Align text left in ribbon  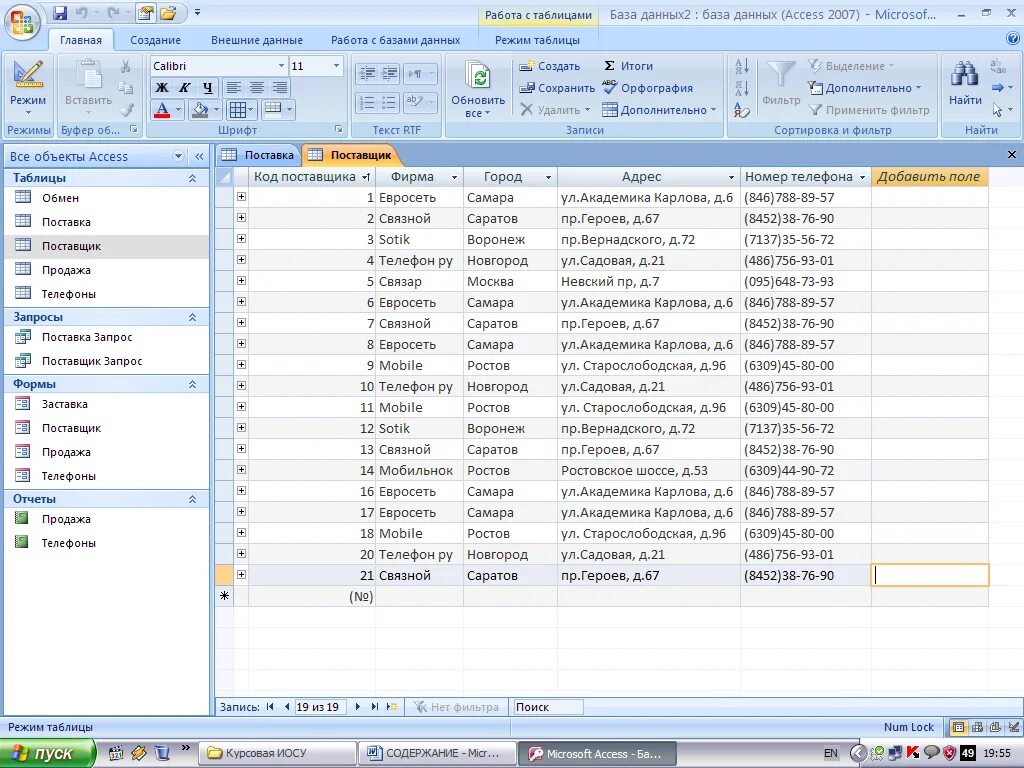click(x=233, y=88)
